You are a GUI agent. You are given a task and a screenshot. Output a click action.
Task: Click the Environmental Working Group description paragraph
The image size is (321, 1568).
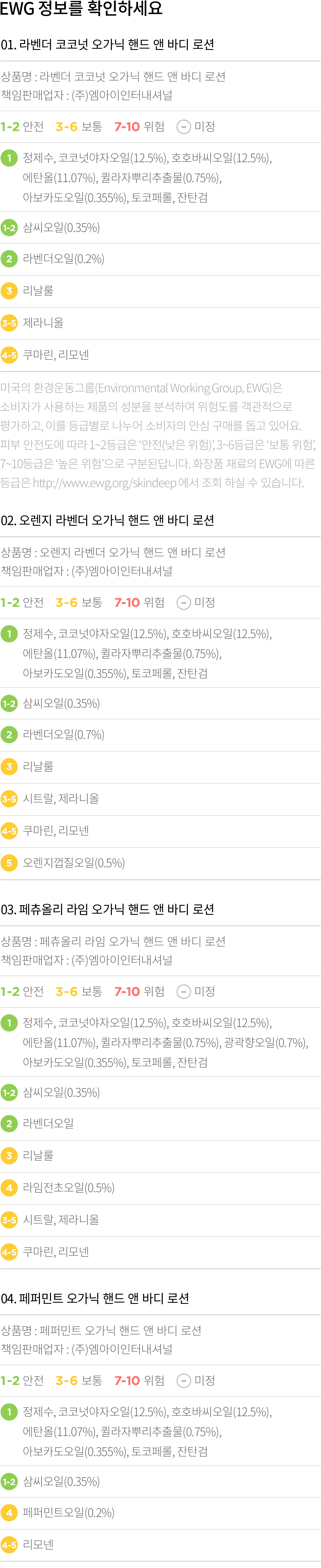158,435
